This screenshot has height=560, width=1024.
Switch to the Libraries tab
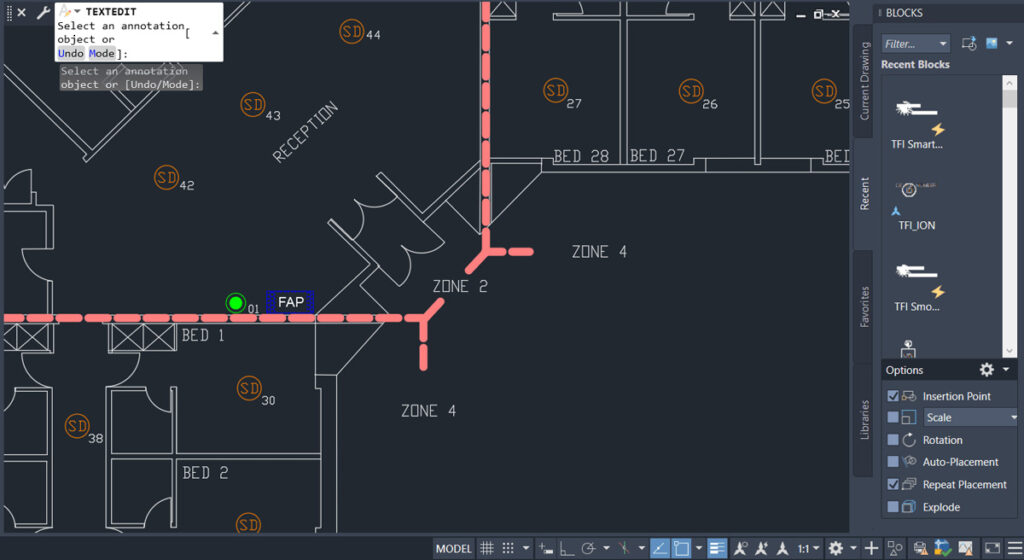click(x=865, y=420)
